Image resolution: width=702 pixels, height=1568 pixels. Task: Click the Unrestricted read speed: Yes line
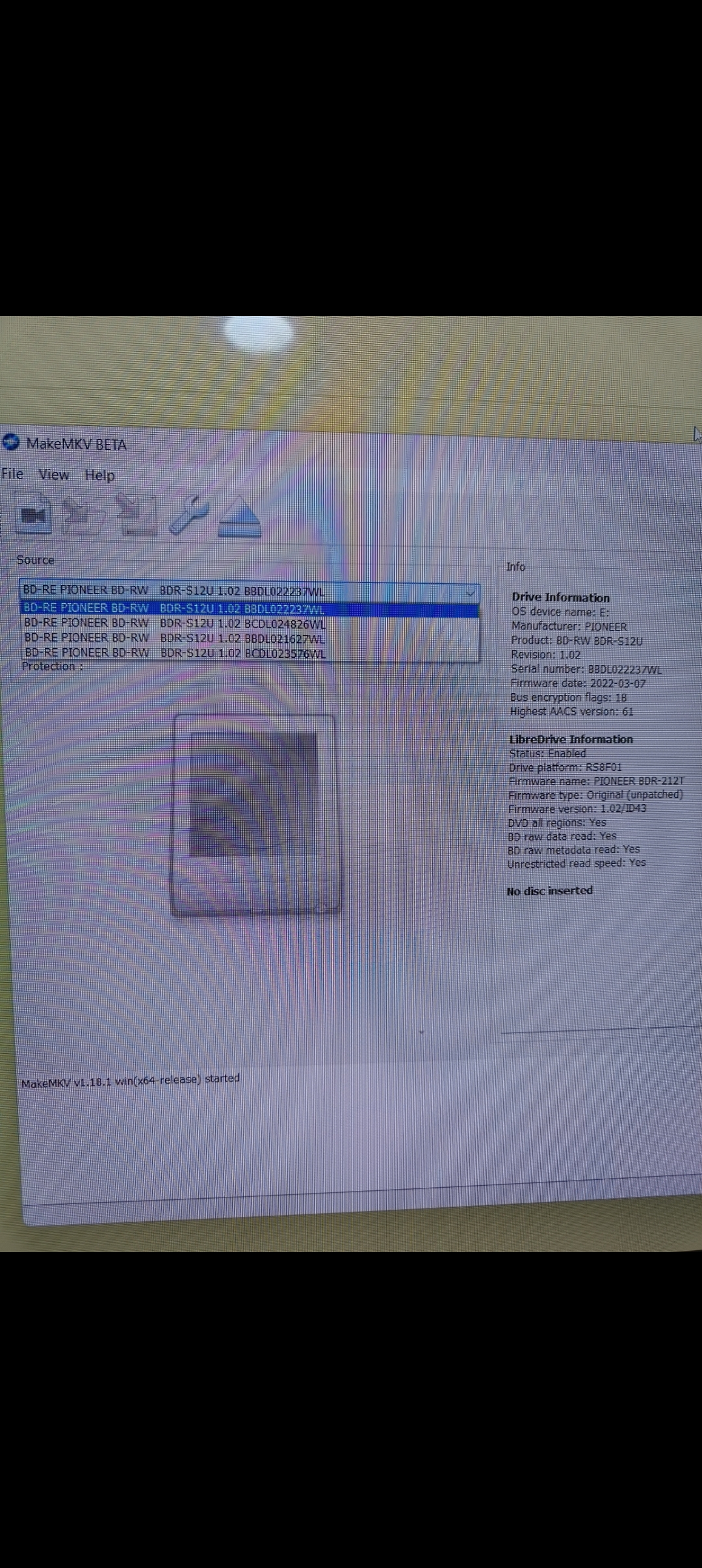click(x=577, y=863)
